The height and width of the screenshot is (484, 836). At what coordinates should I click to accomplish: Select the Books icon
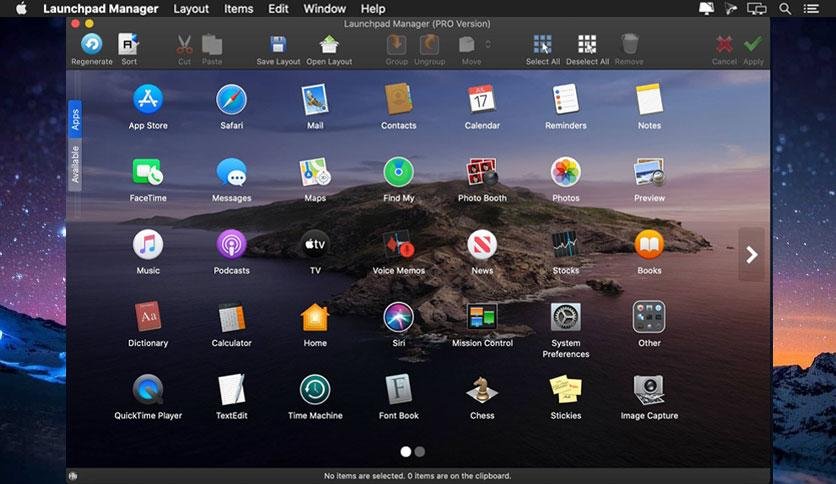(x=649, y=245)
